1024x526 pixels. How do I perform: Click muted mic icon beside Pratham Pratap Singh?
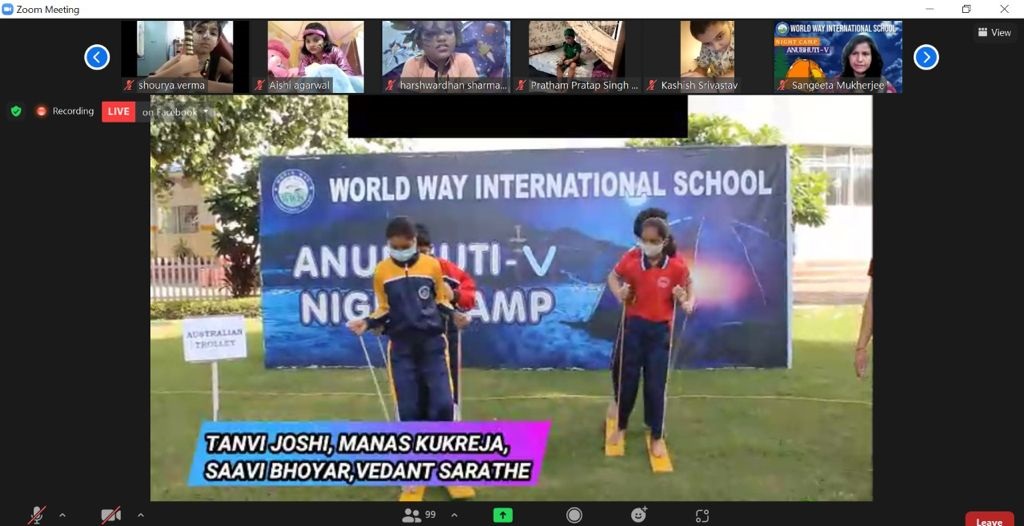(x=521, y=85)
